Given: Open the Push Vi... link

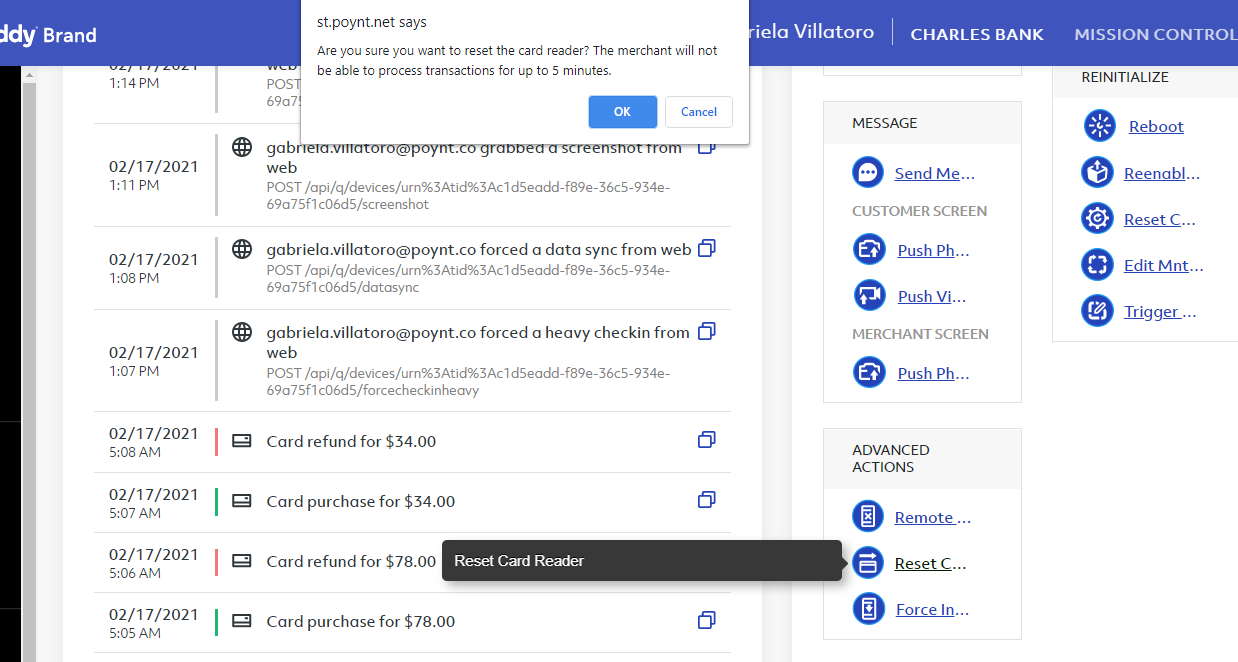Looking at the screenshot, I should pos(931,296).
